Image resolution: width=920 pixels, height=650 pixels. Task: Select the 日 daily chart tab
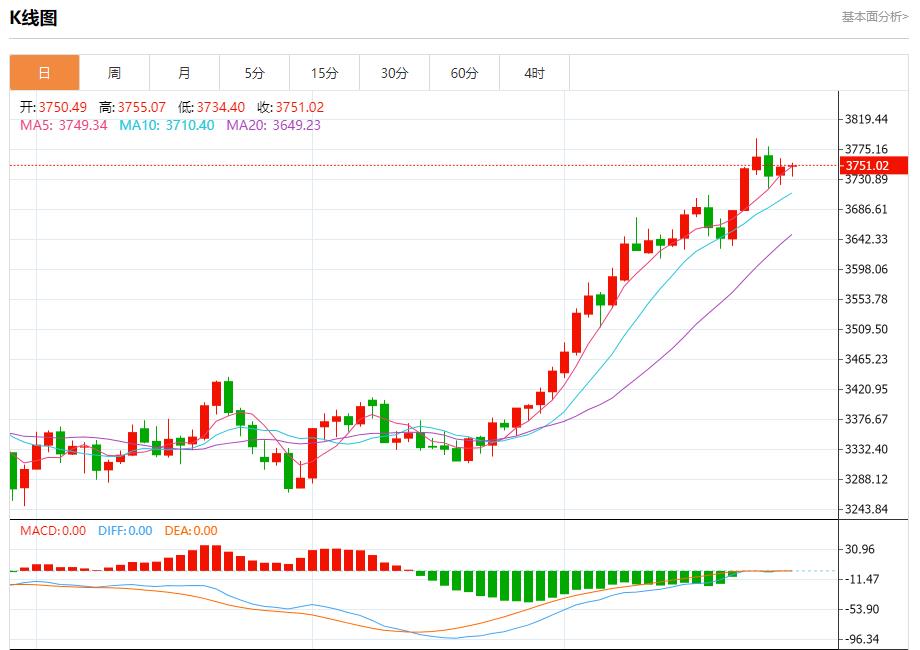44,73
